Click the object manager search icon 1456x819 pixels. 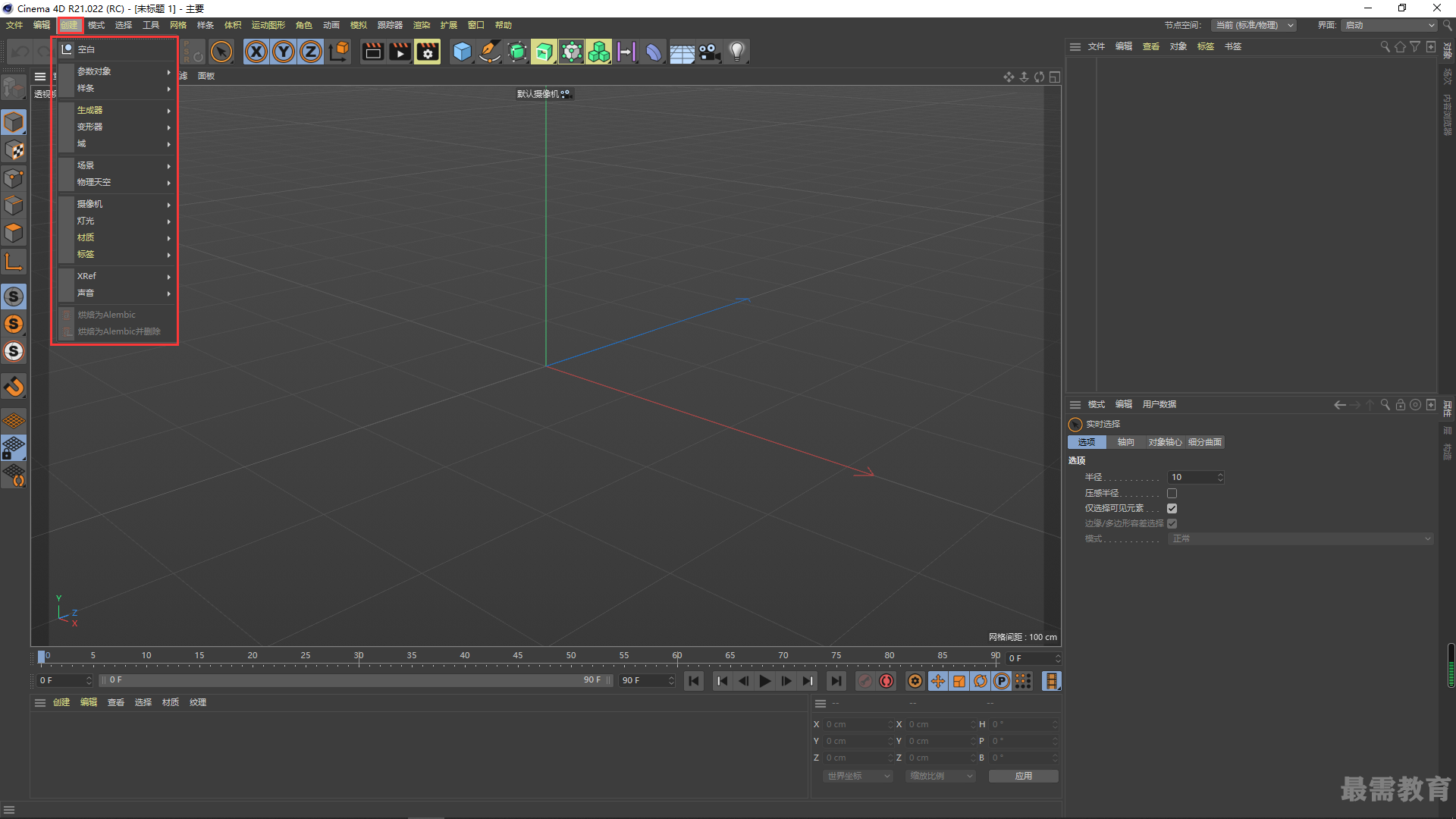(x=1385, y=46)
